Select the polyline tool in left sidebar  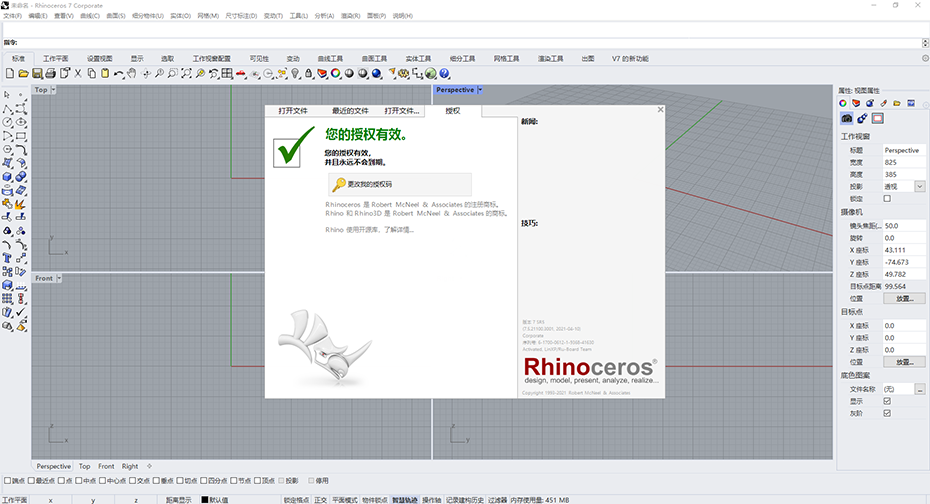point(7,109)
